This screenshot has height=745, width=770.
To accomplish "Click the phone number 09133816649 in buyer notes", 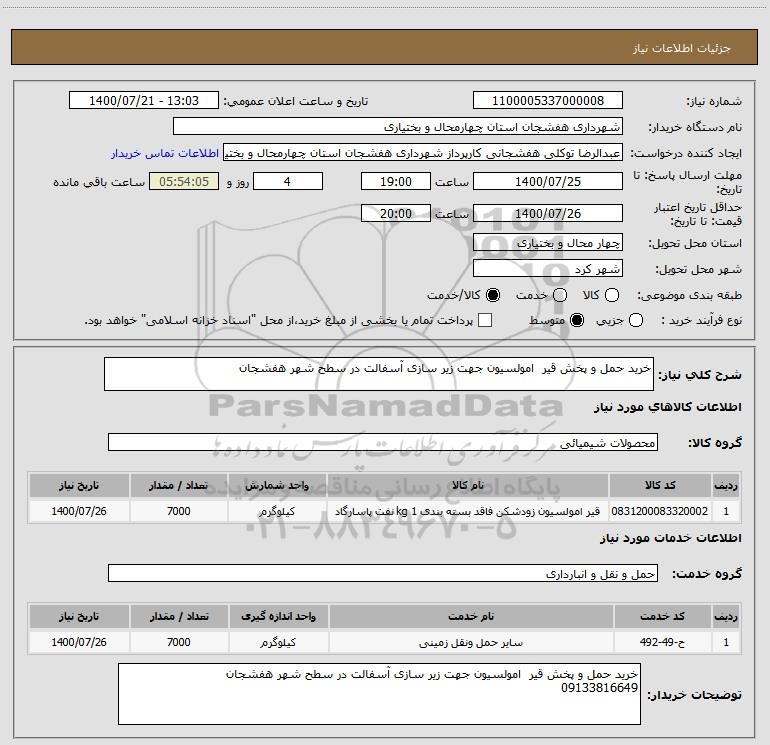I will [x=600, y=688].
